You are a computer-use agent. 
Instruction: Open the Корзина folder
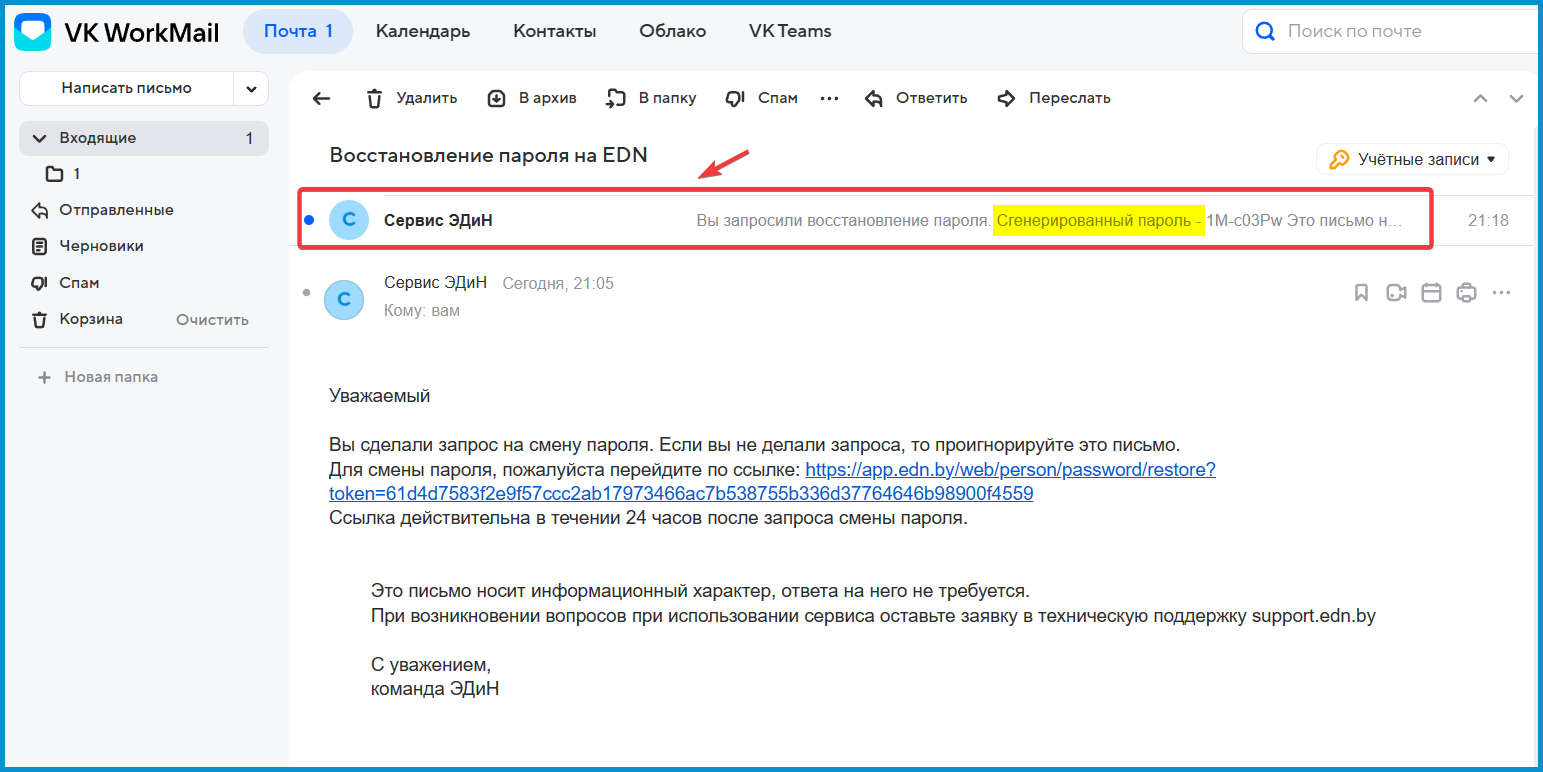pyautogui.click(x=91, y=319)
